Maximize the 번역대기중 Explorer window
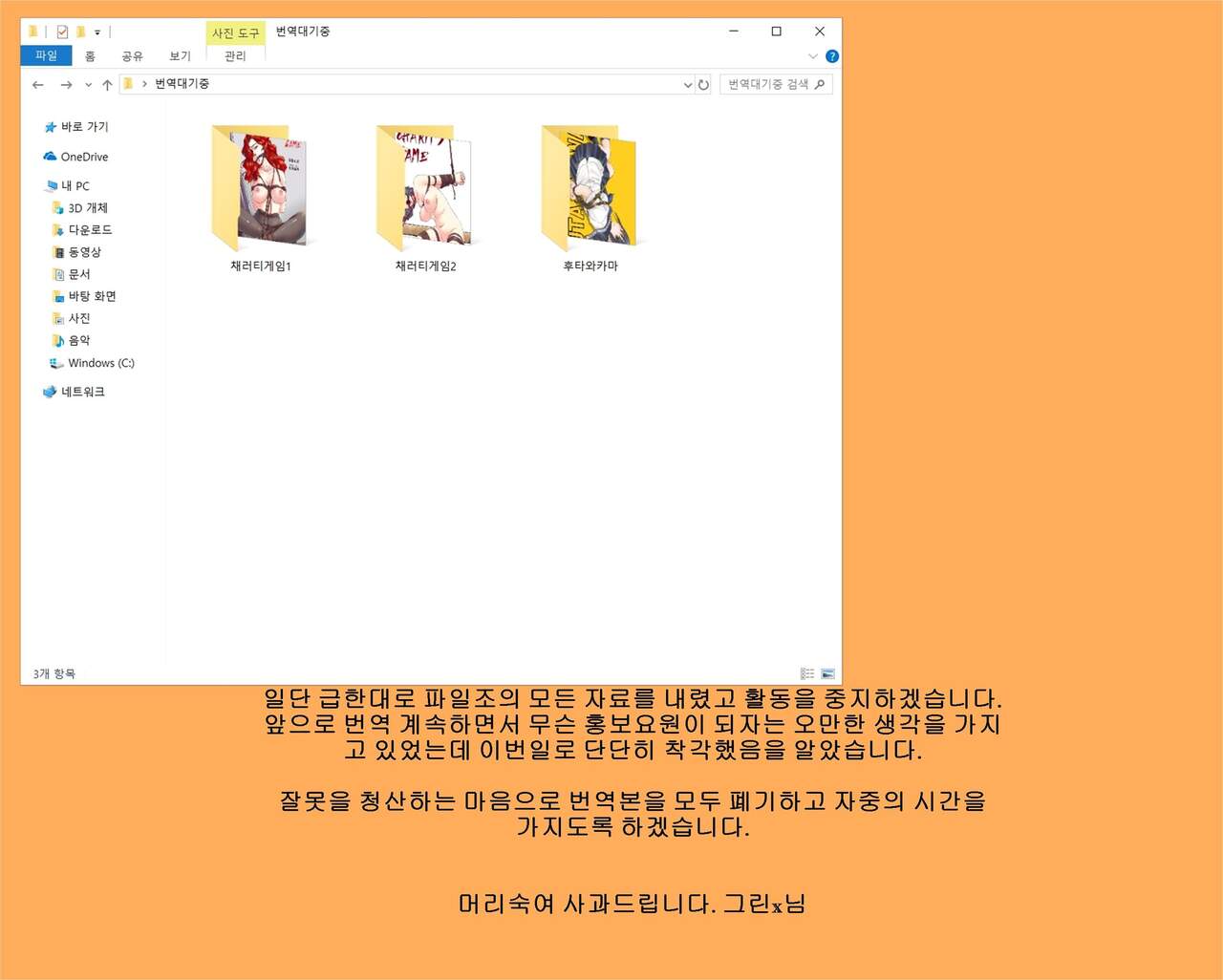1223x980 pixels. coord(777,32)
